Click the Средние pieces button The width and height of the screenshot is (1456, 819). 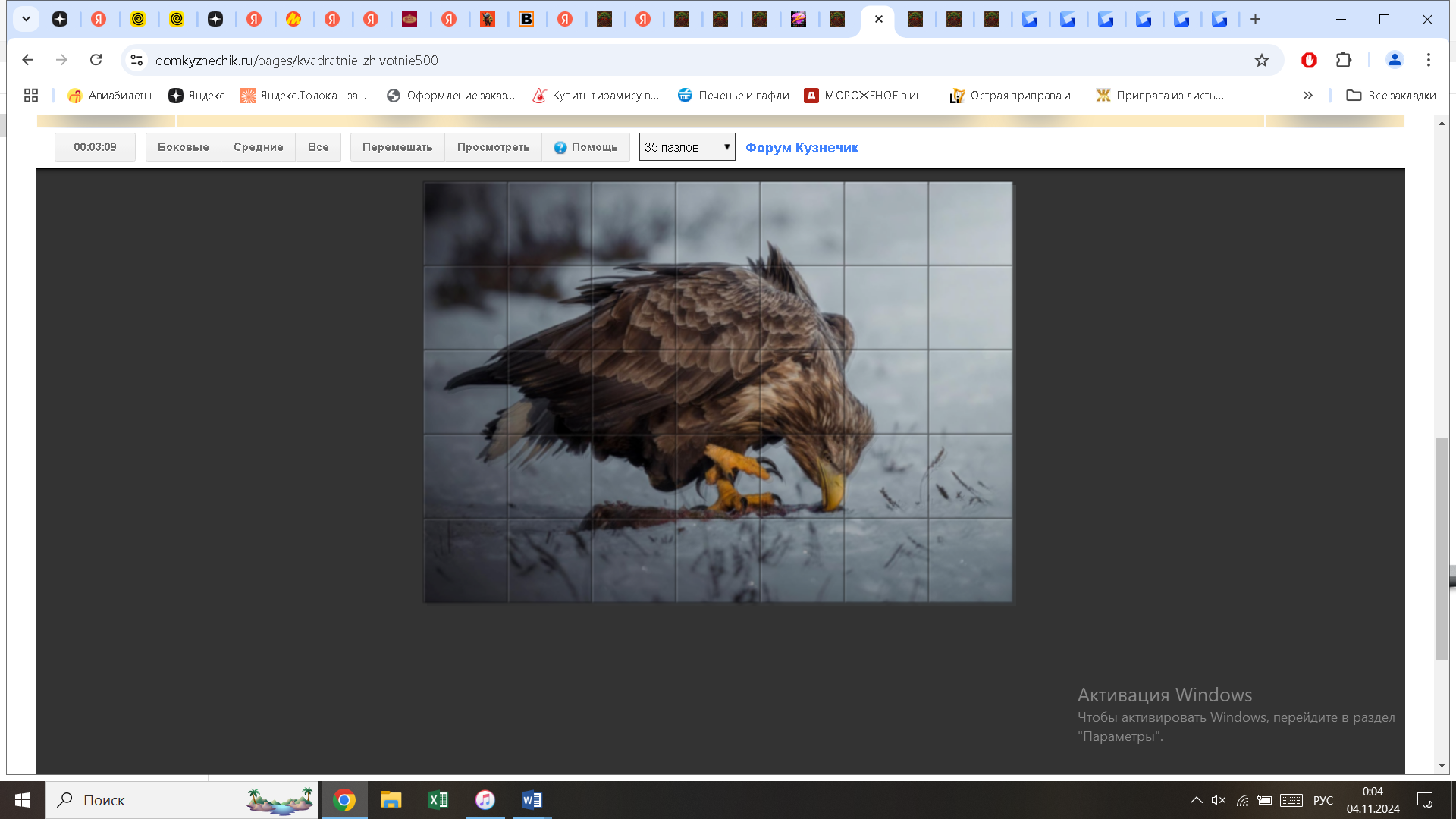point(258,147)
